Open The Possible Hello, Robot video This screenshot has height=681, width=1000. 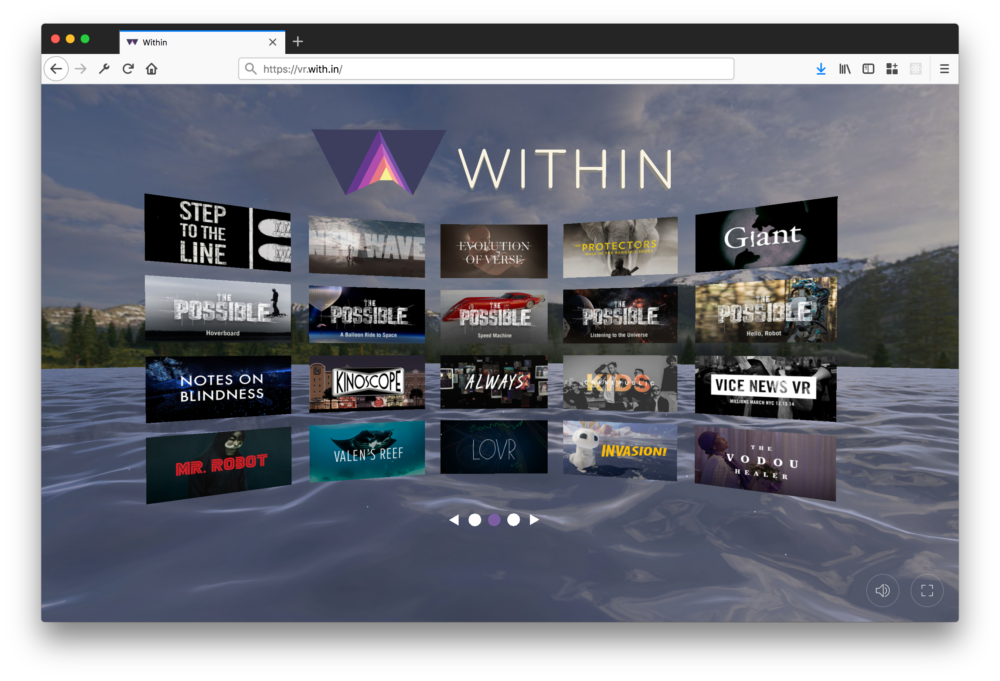point(766,309)
